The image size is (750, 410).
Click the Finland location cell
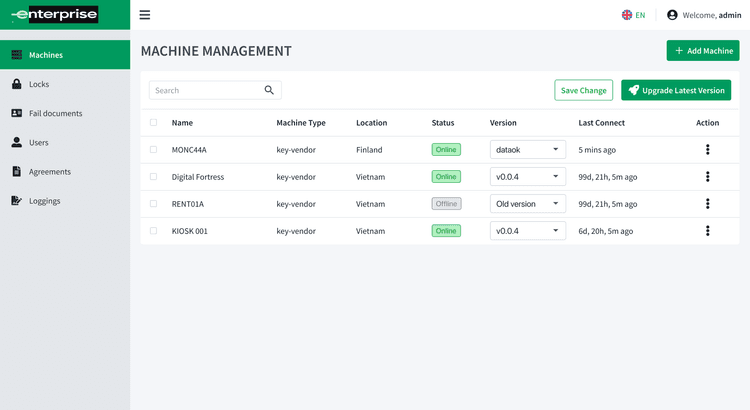369,150
